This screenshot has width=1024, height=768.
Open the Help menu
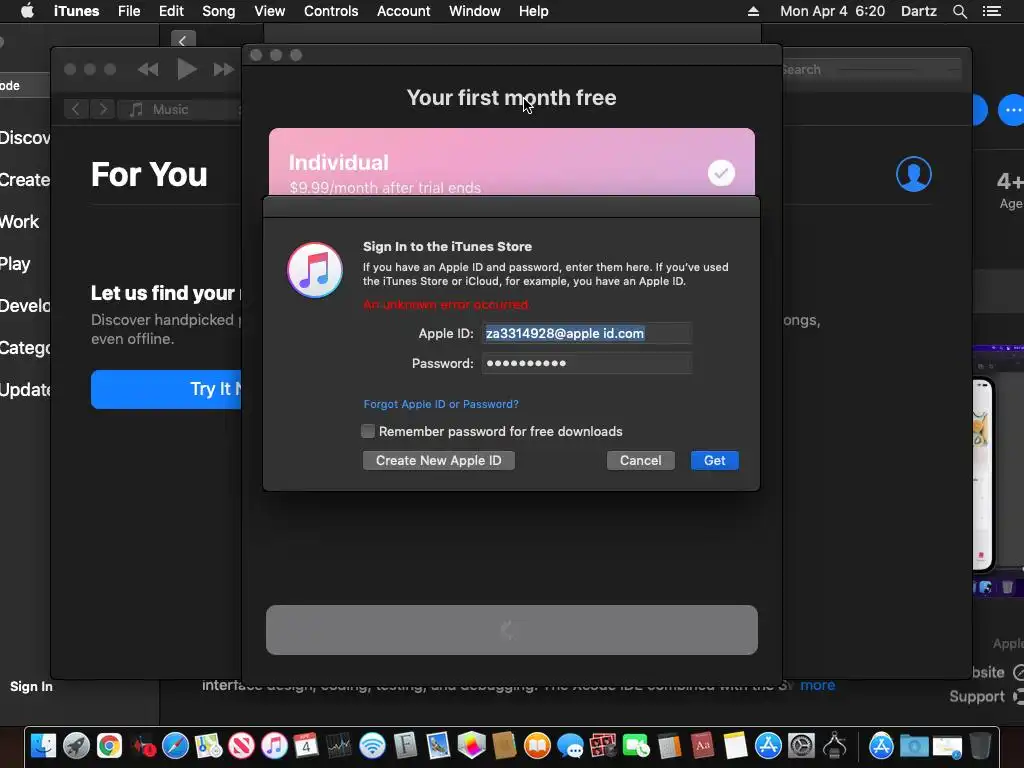(533, 11)
